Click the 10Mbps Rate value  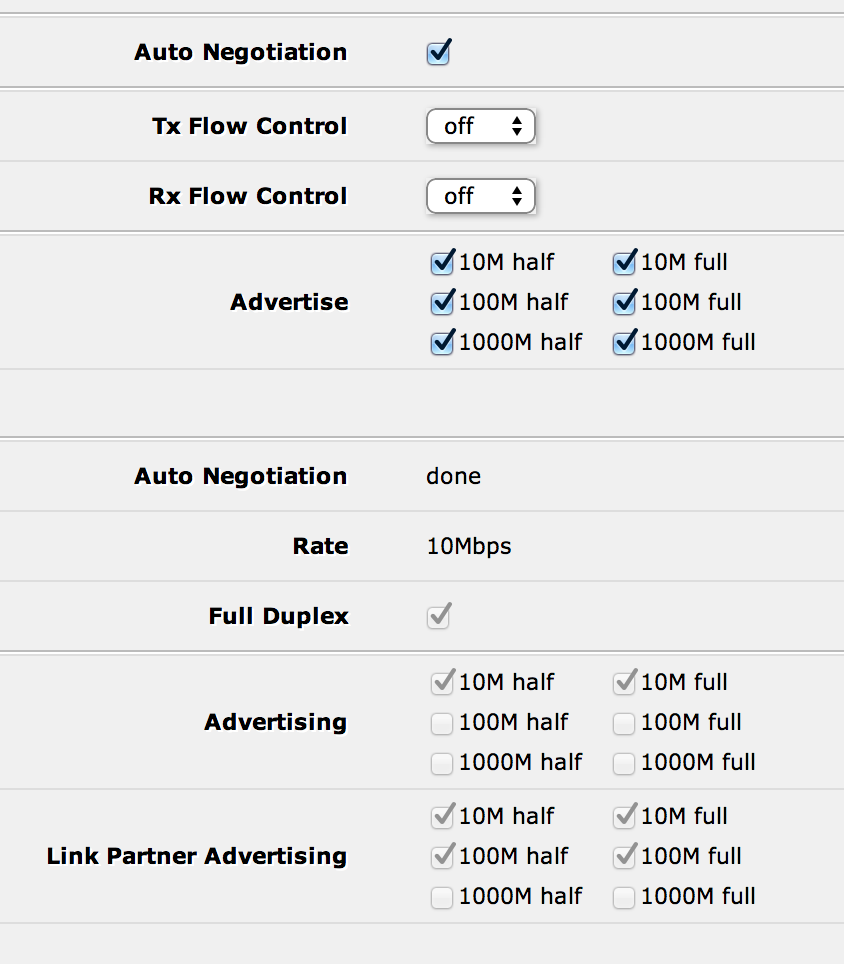(x=469, y=547)
